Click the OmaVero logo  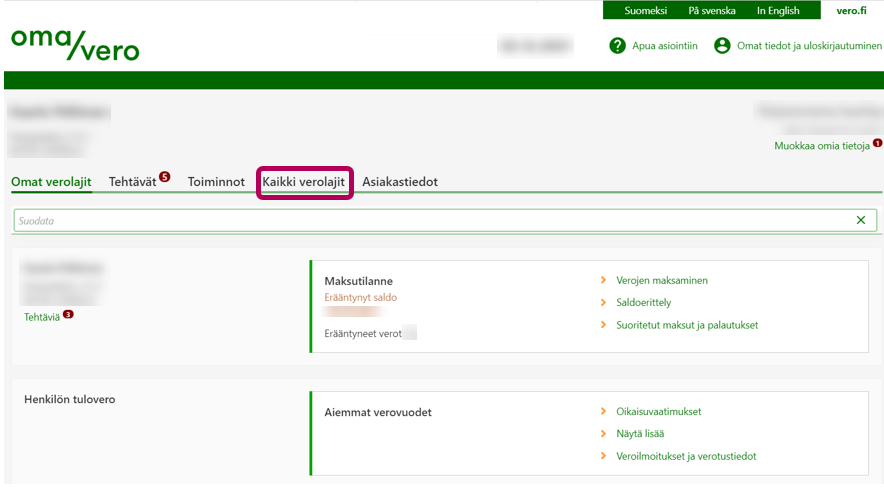click(75, 45)
